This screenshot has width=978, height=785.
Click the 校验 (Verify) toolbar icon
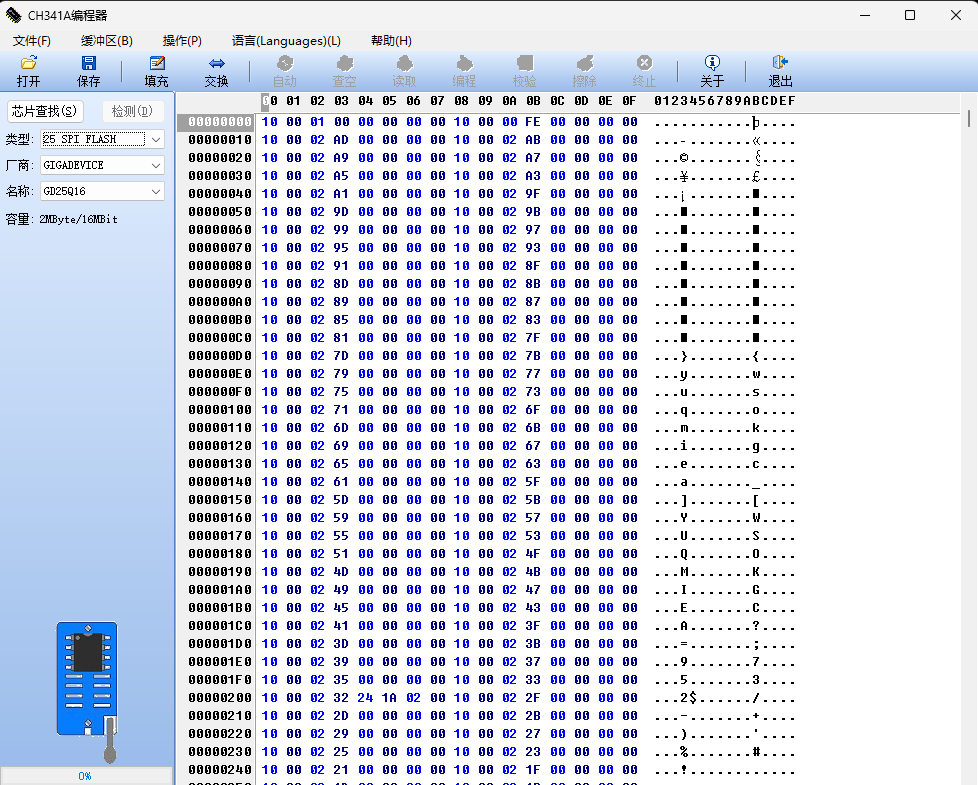525,70
